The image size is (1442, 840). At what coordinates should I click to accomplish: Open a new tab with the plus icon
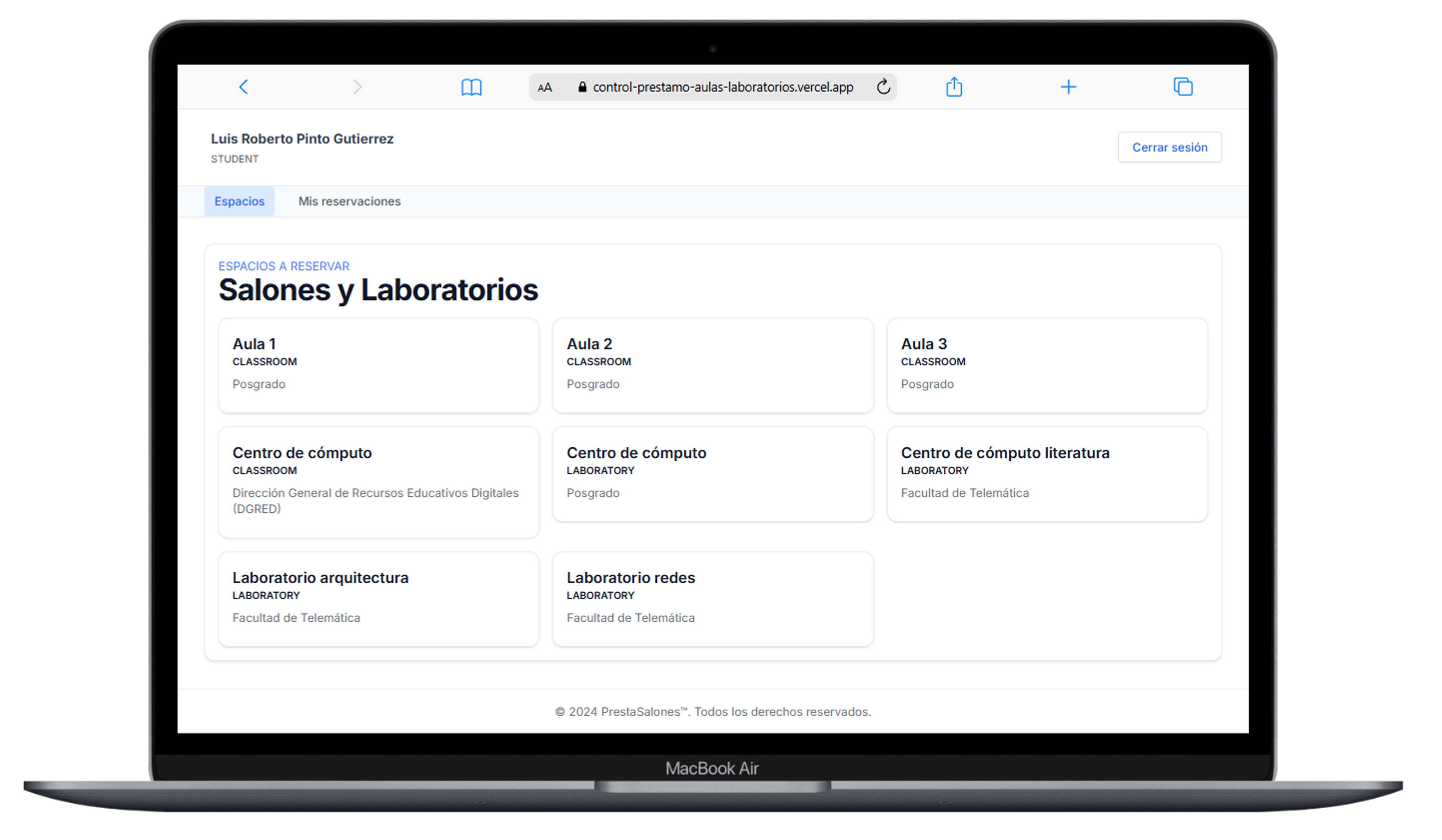point(1068,86)
